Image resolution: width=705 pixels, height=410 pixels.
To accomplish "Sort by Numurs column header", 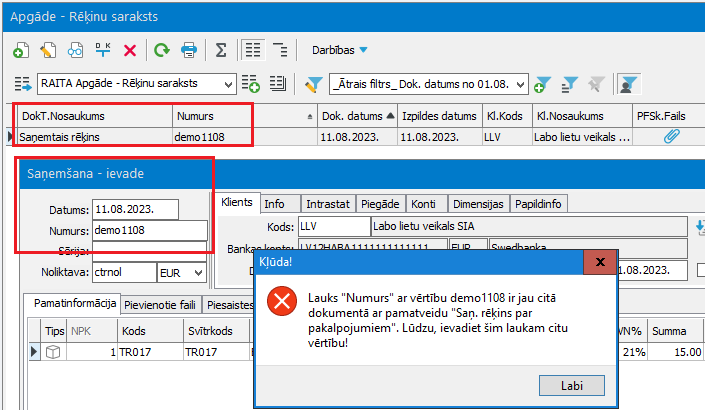I will tap(245, 116).
